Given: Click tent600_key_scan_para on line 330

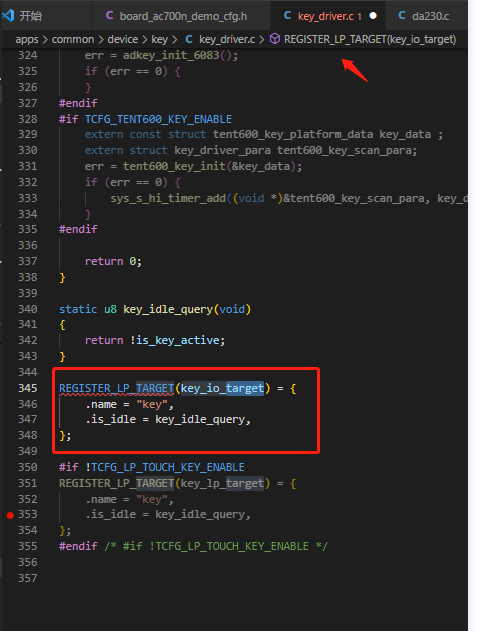Looking at the screenshot, I should point(344,151).
